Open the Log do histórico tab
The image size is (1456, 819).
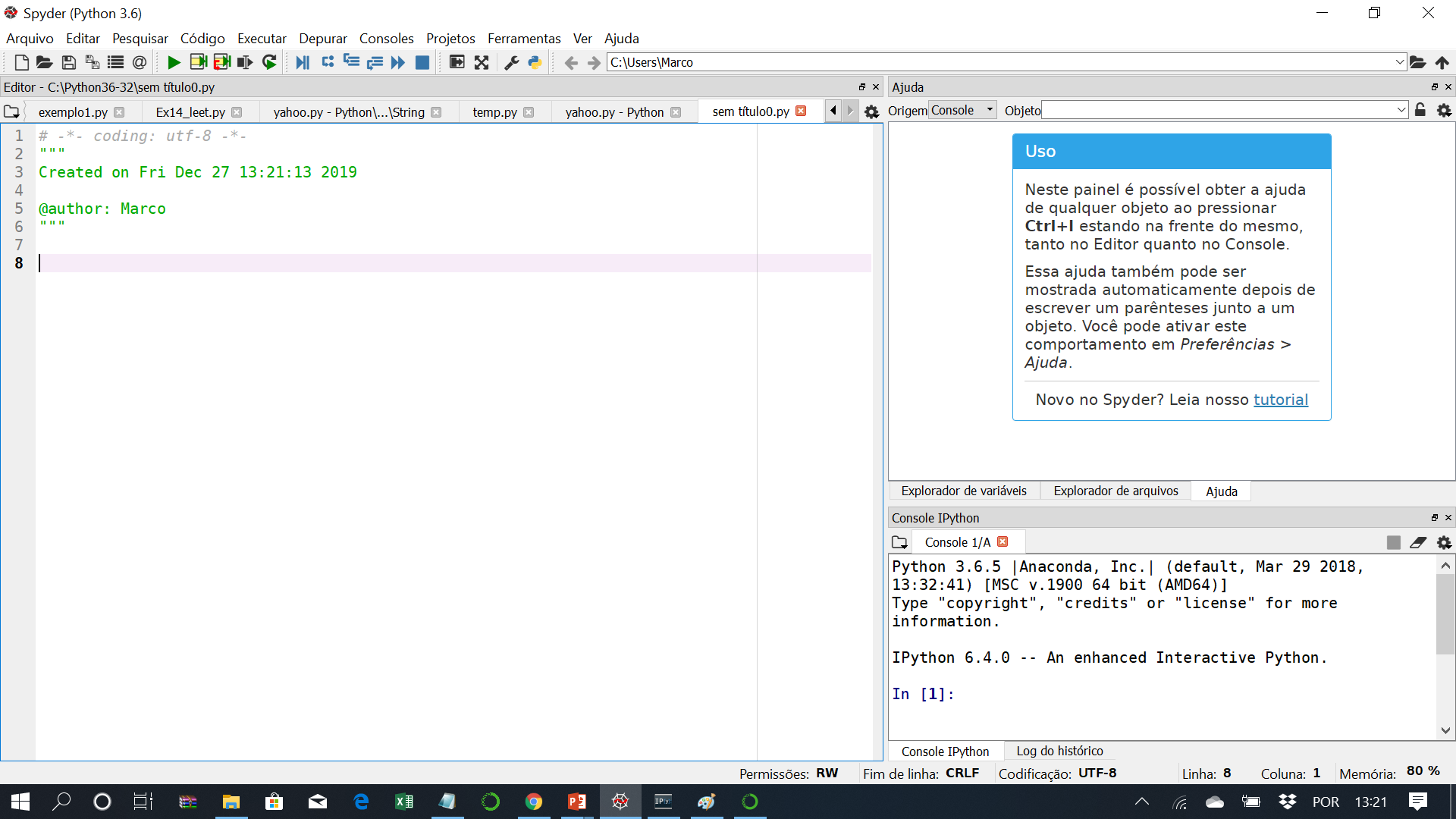pos(1059,751)
